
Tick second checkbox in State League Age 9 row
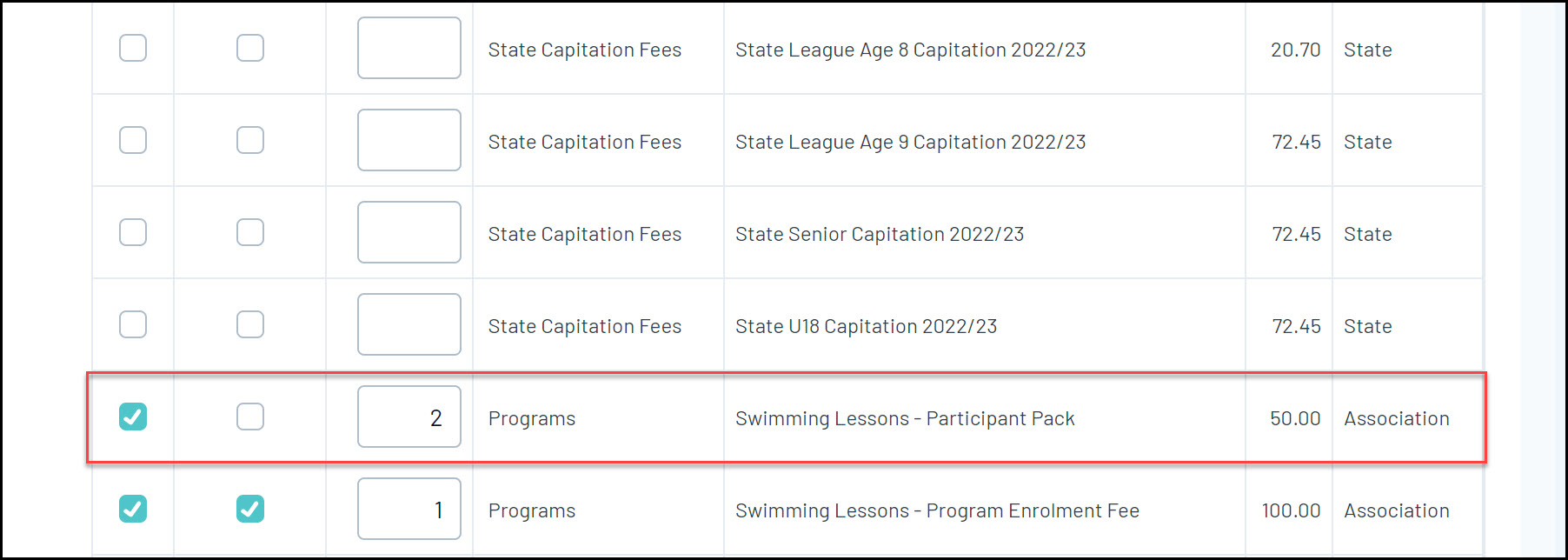click(250, 140)
